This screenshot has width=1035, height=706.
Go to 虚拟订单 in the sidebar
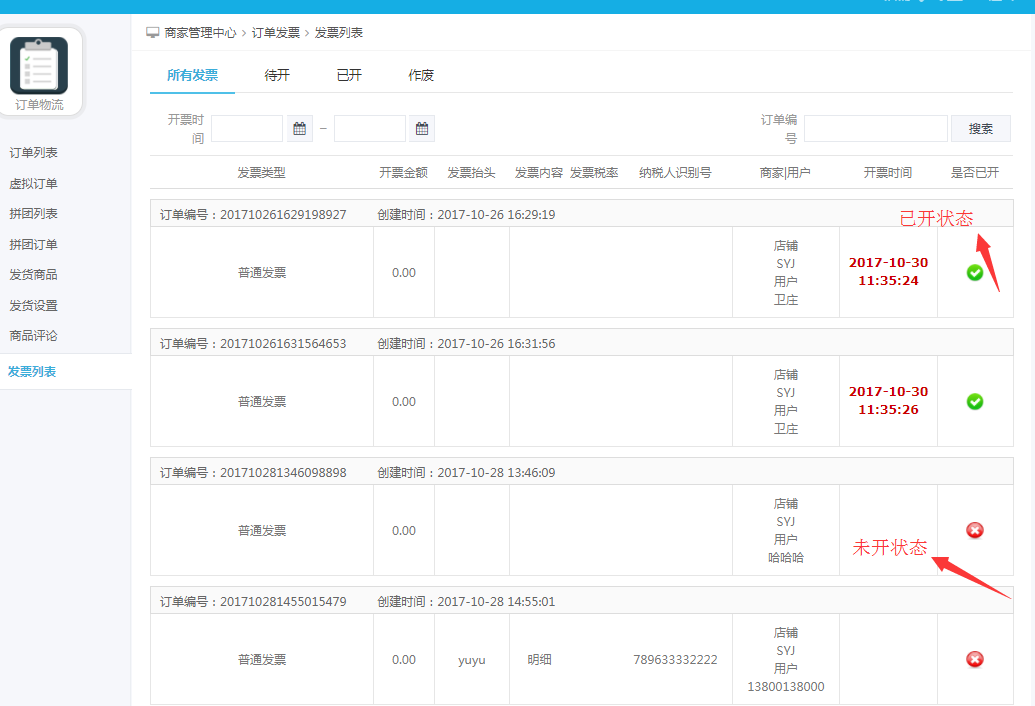coord(34,184)
